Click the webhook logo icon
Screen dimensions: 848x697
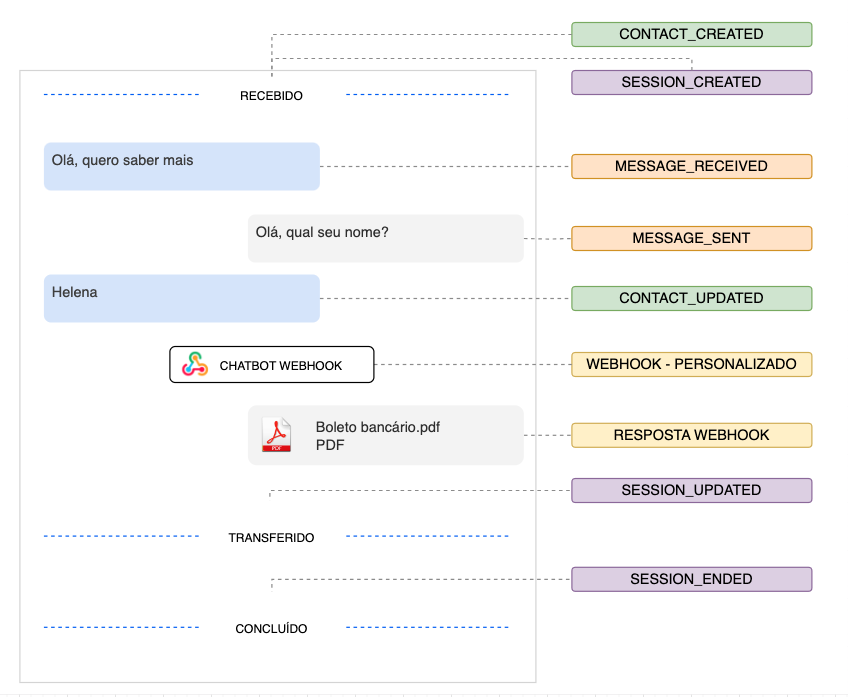pos(195,365)
